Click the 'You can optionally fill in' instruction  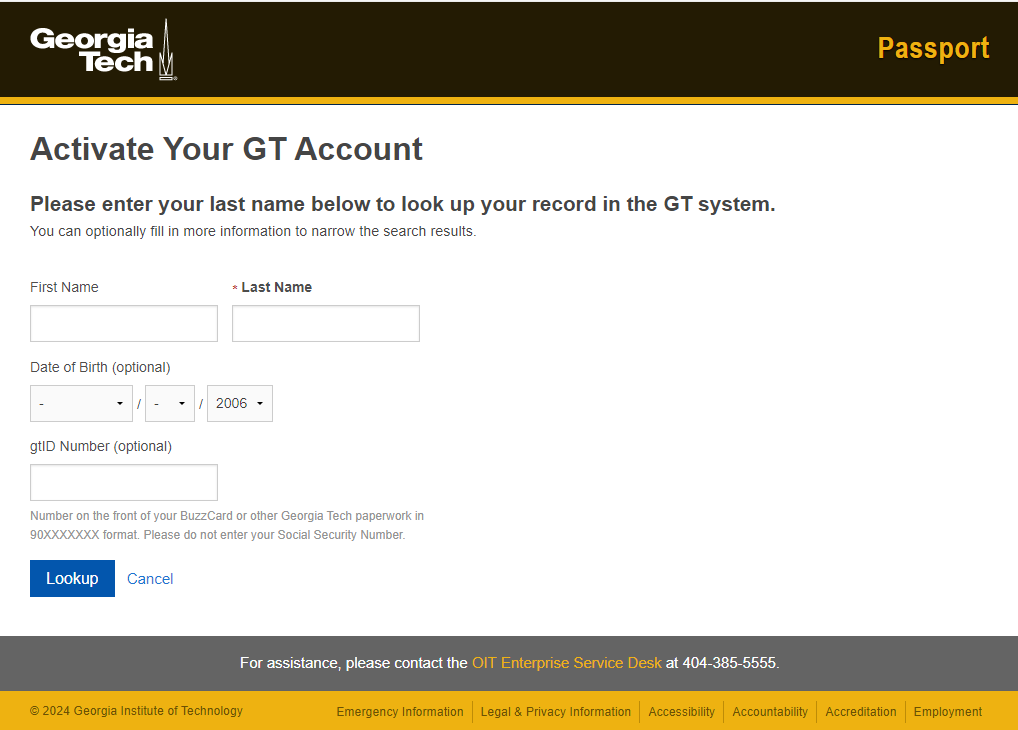253,231
